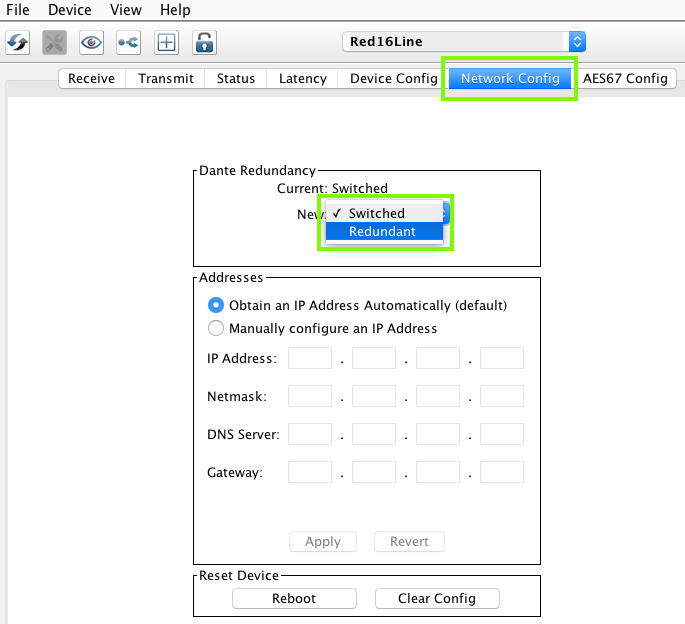Click the padlock icon in toolbar

pyautogui.click(x=204, y=42)
